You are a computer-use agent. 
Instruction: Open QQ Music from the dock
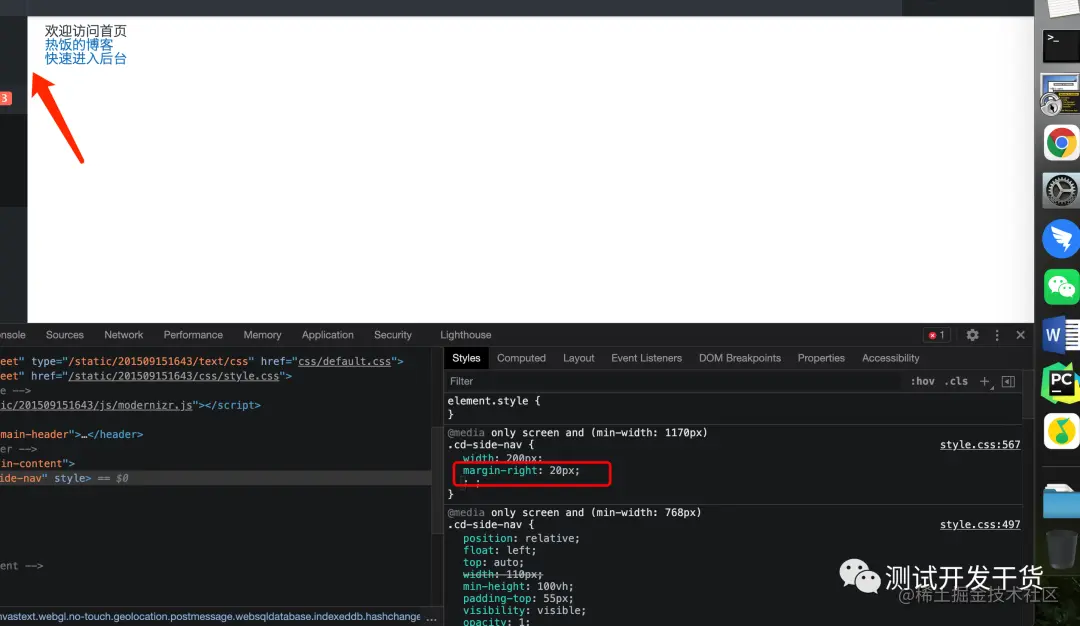pos(1061,431)
